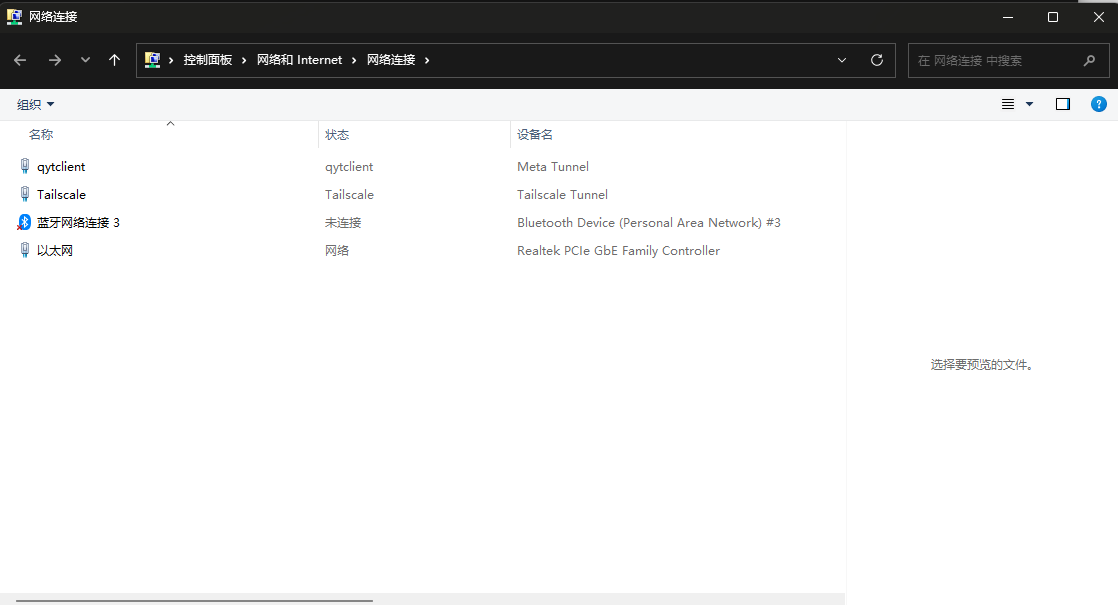The height and width of the screenshot is (605, 1118).
Task: Select the qytclient connection name
Action: point(61,167)
